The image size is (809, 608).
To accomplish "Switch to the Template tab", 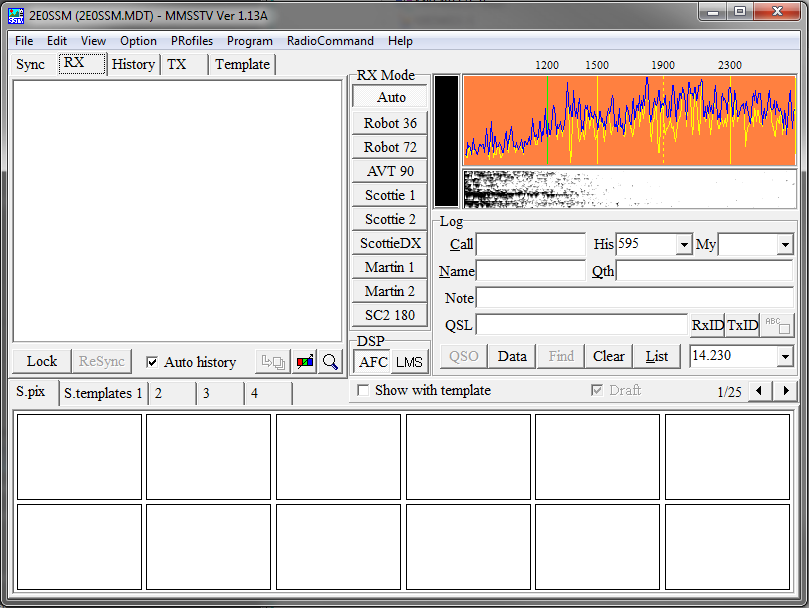I will [x=242, y=65].
